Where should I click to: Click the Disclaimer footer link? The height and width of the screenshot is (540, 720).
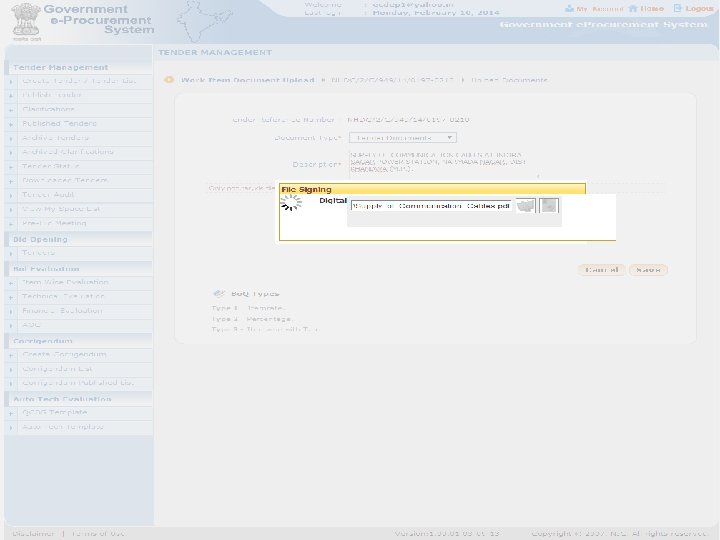tap(33, 534)
